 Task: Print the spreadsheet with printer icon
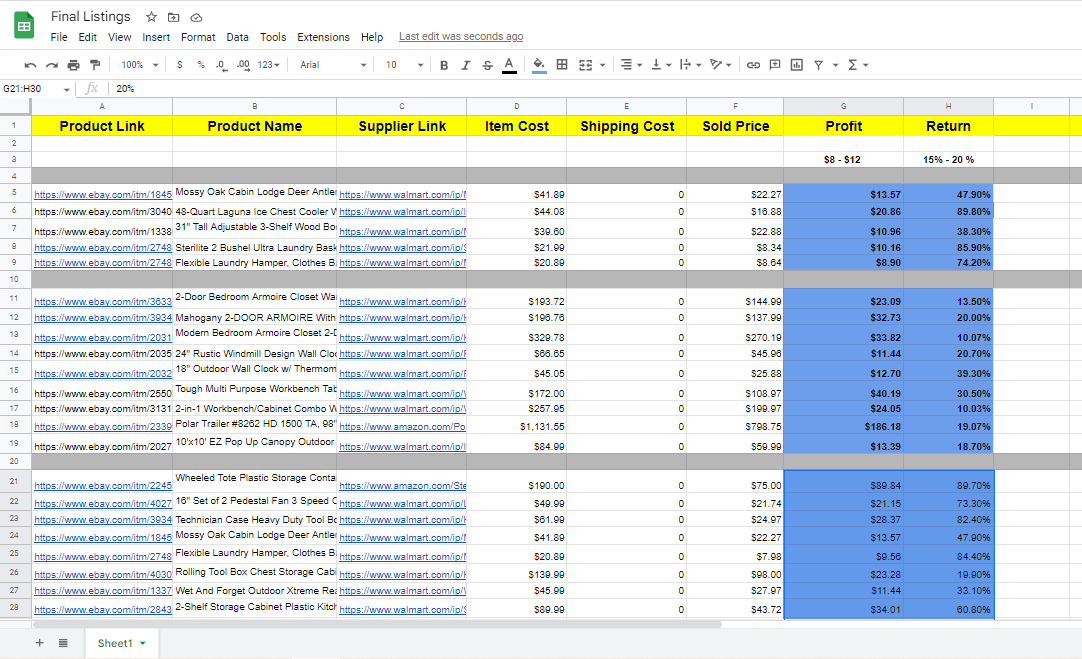point(73,65)
